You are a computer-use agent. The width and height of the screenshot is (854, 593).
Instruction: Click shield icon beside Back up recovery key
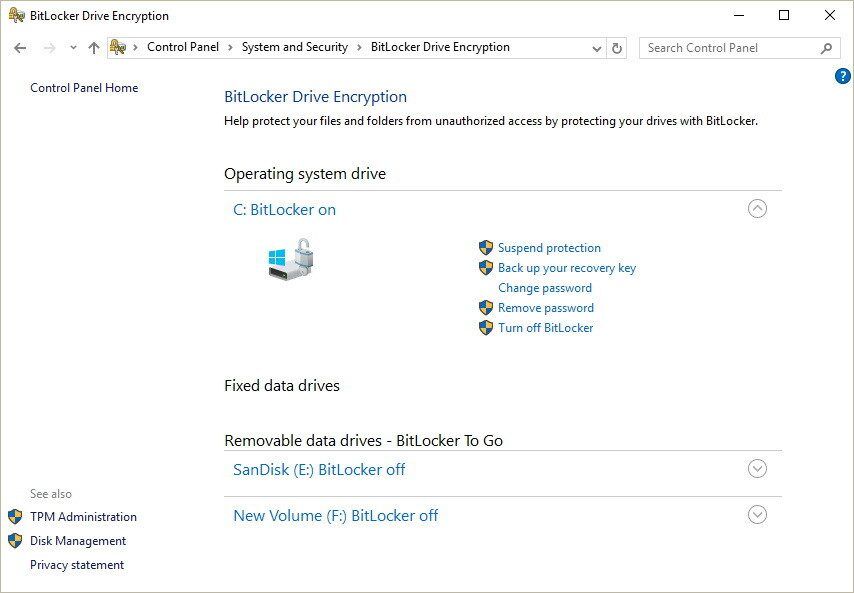tap(485, 268)
